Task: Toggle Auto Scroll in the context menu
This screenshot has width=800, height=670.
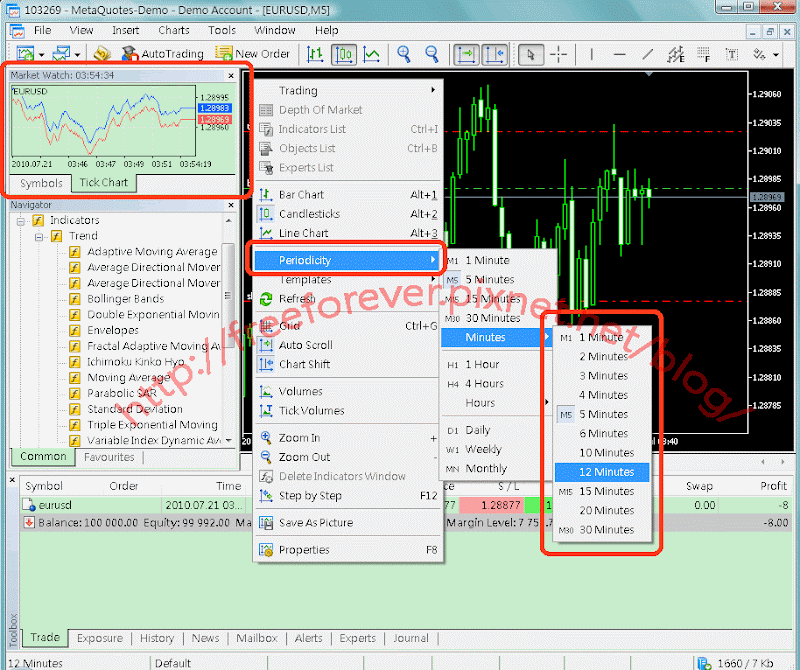Action: pyautogui.click(x=348, y=345)
